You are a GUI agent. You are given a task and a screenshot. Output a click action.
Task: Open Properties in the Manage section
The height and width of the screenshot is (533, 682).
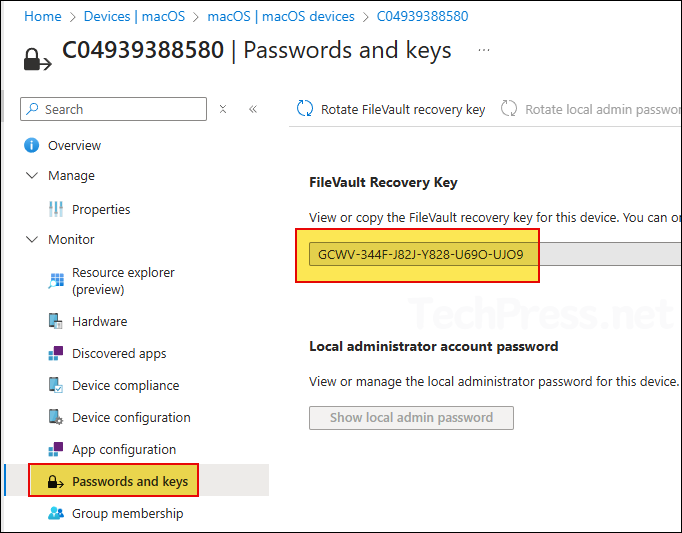101,210
